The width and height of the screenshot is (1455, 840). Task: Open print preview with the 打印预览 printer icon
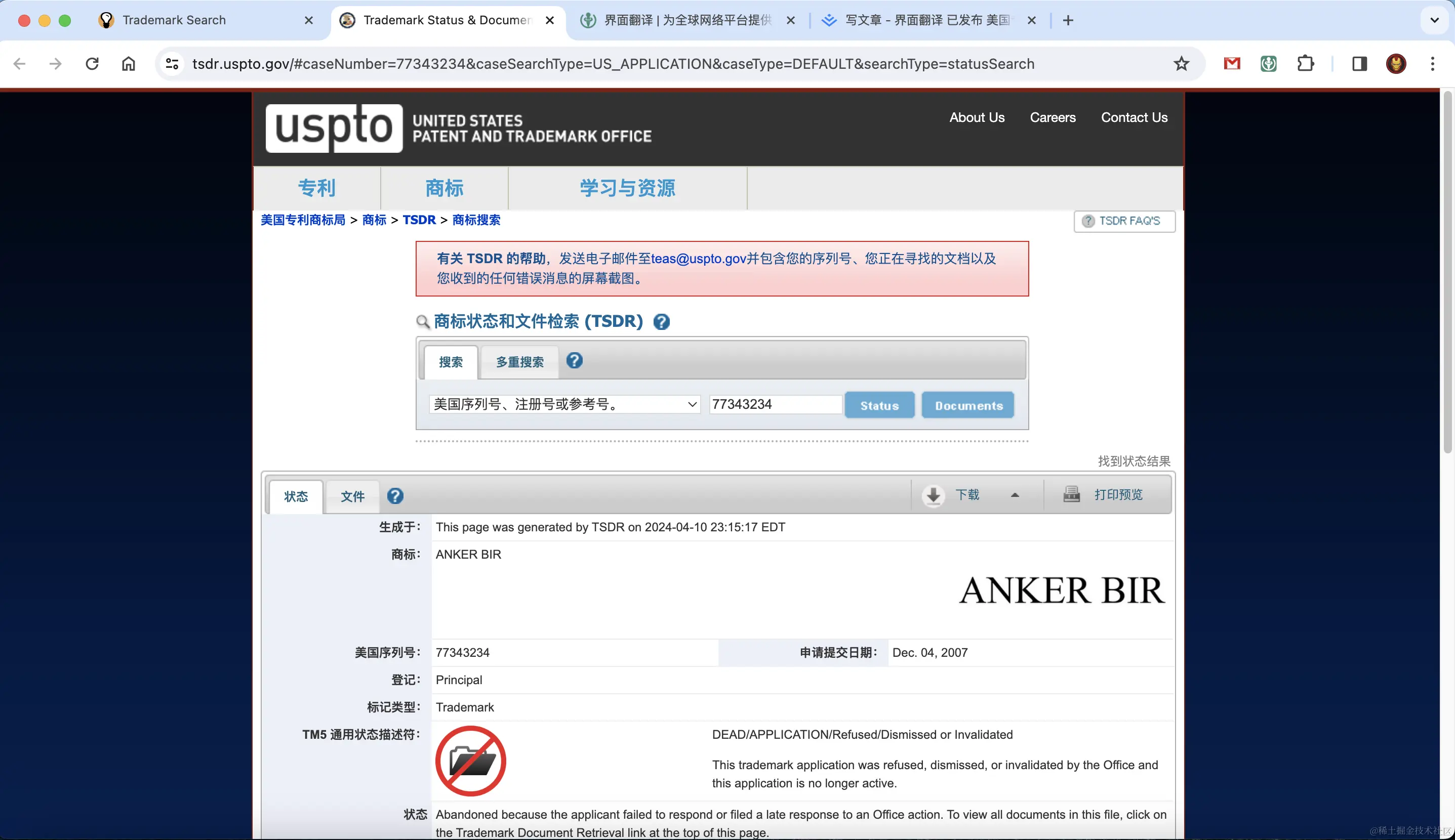1072,494
